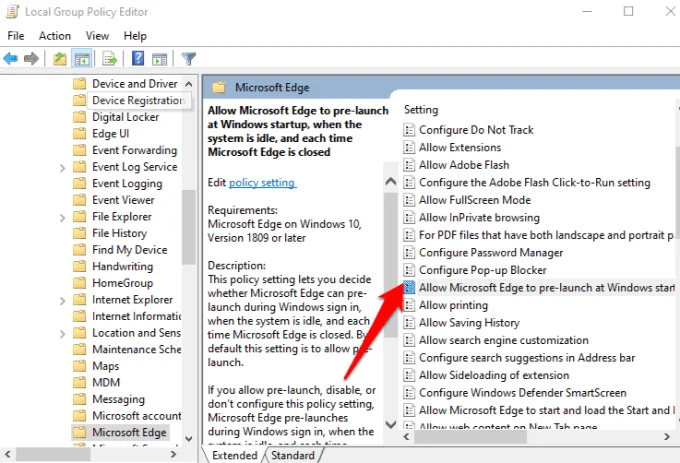The width and height of the screenshot is (680, 463).
Task: Select the Configure Pop-up Blocker setting
Action: (482, 271)
